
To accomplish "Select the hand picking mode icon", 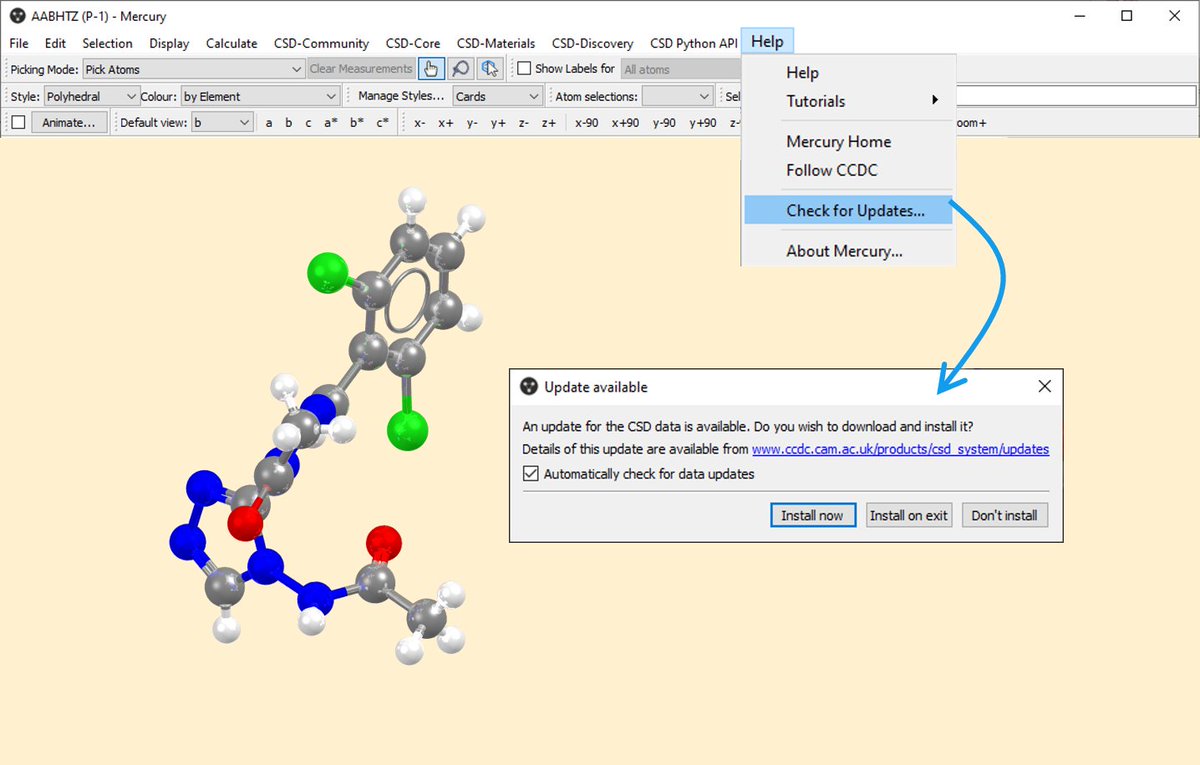I will 431,69.
